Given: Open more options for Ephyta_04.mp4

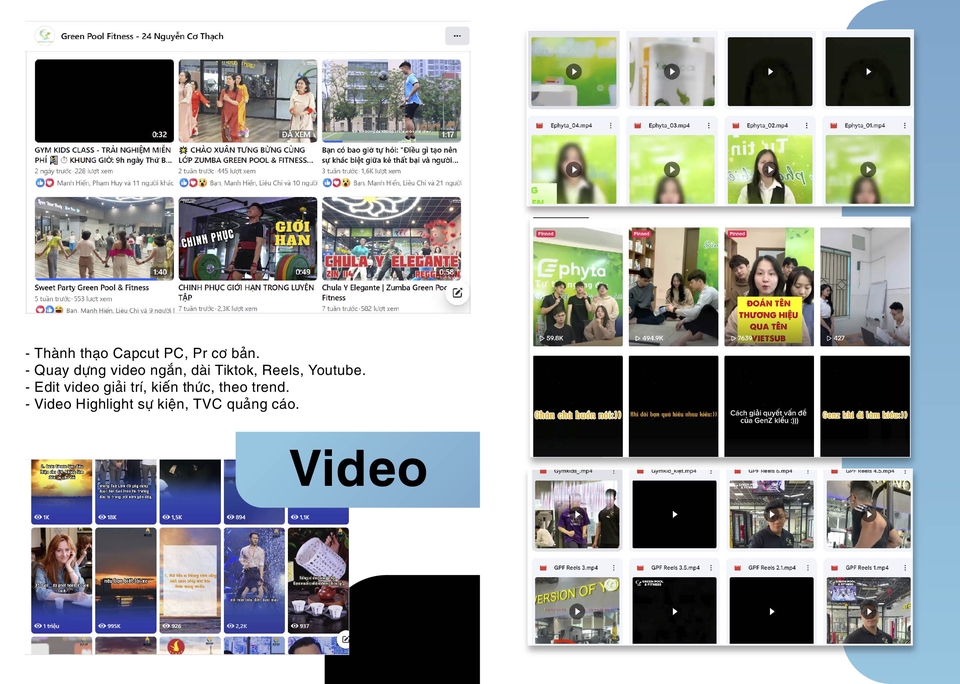Looking at the screenshot, I should coord(611,125).
